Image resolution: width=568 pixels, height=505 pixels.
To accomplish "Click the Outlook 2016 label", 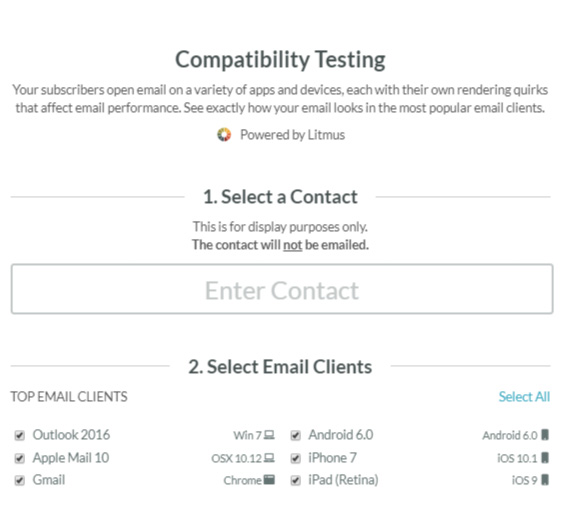I will 71,434.
